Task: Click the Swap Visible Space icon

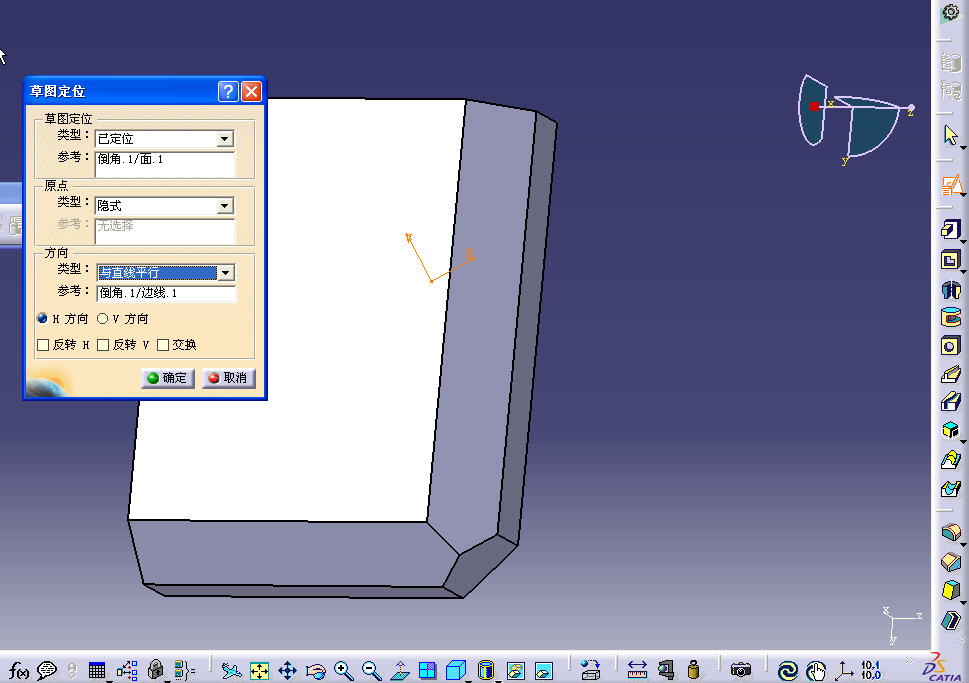Action: click(x=544, y=670)
